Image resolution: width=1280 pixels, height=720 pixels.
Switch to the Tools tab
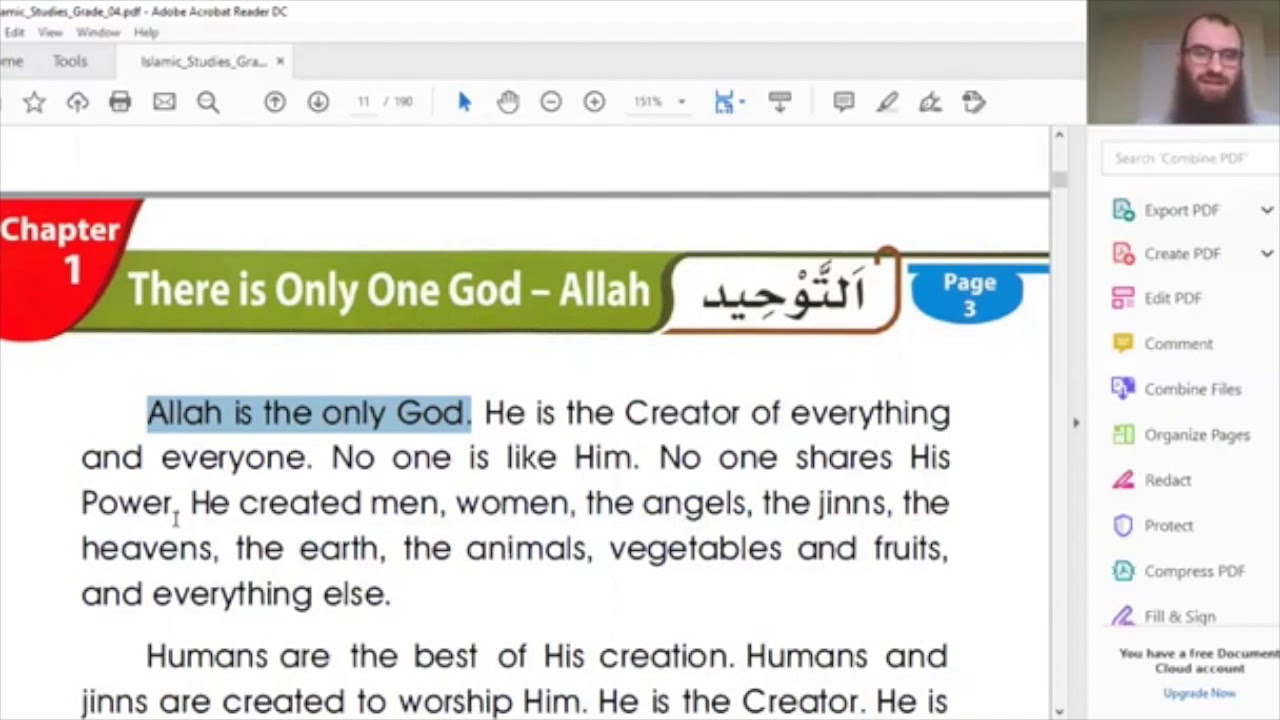(x=70, y=61)
